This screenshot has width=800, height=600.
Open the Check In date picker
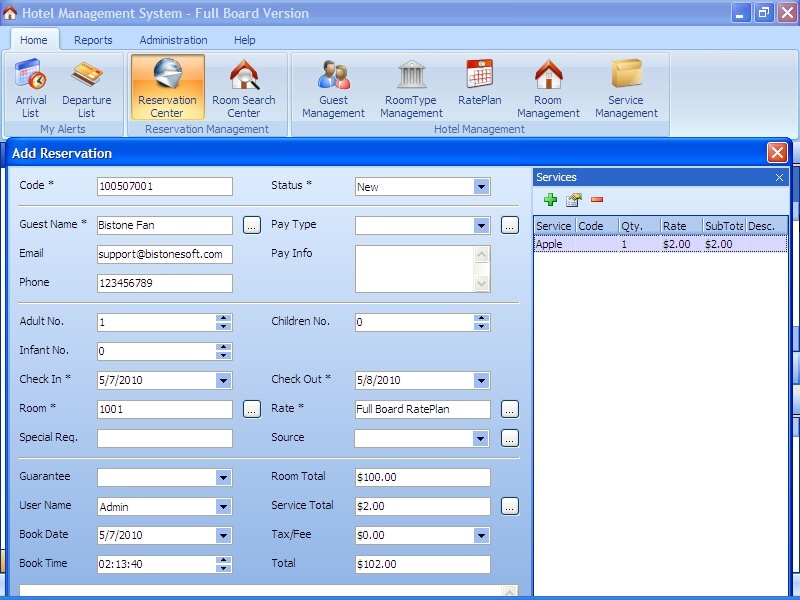[223, 380]
